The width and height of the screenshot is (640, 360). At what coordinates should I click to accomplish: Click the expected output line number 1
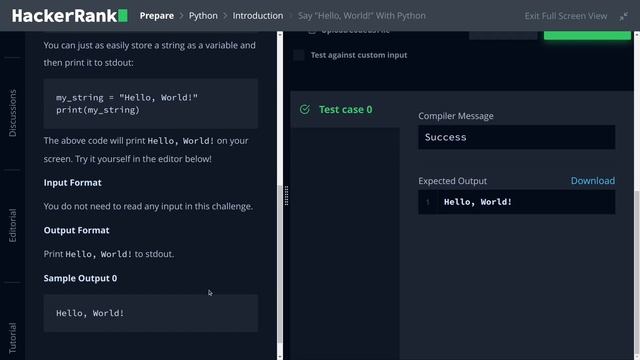428,202
